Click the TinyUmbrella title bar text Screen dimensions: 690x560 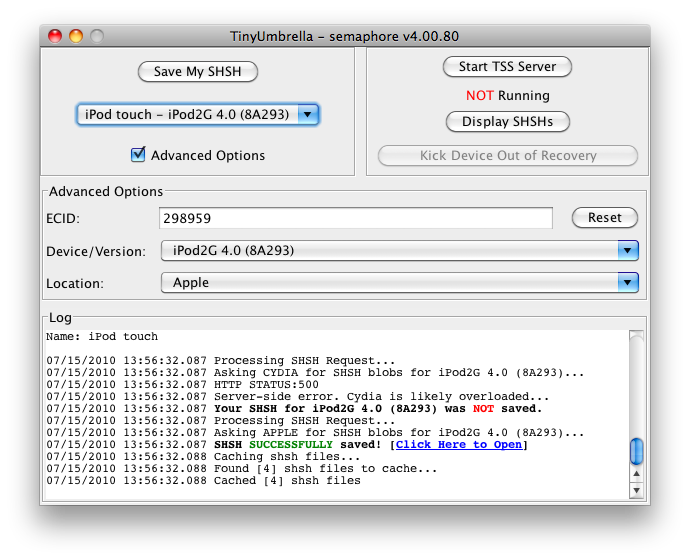pyautogui.click(x=344, y=36)
